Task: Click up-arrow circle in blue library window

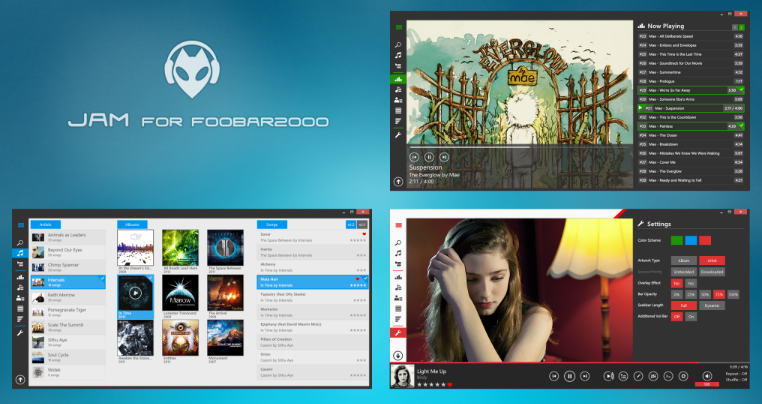Action: click(x=20, y=380)
